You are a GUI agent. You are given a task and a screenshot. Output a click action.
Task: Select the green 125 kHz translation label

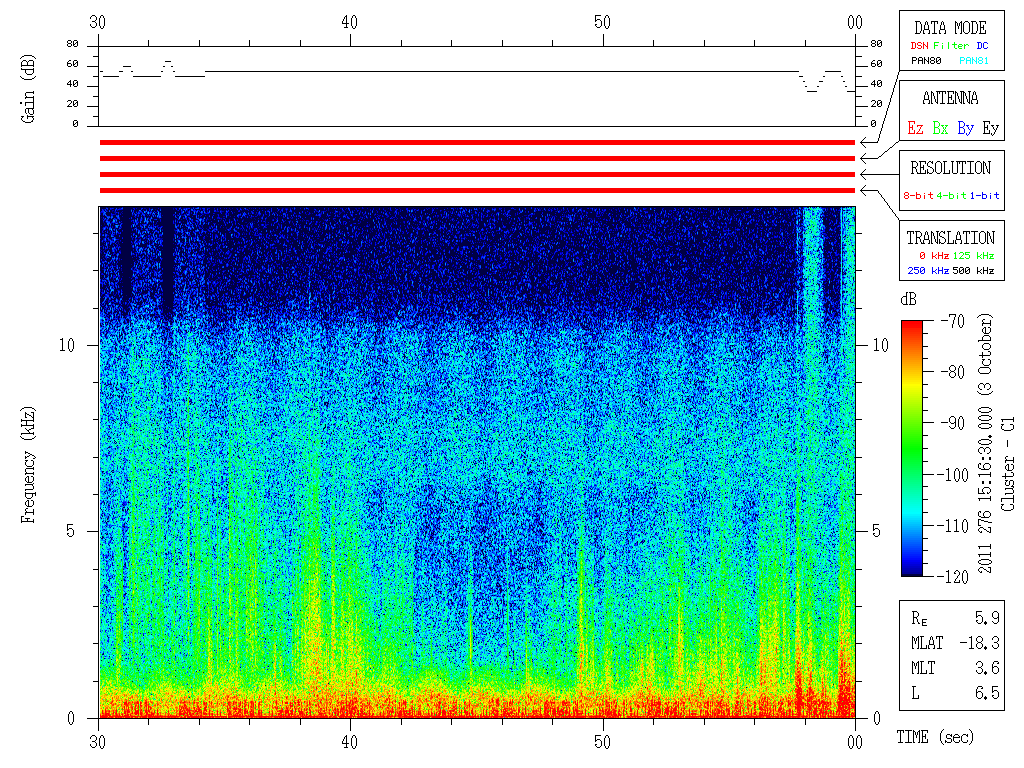973,255
